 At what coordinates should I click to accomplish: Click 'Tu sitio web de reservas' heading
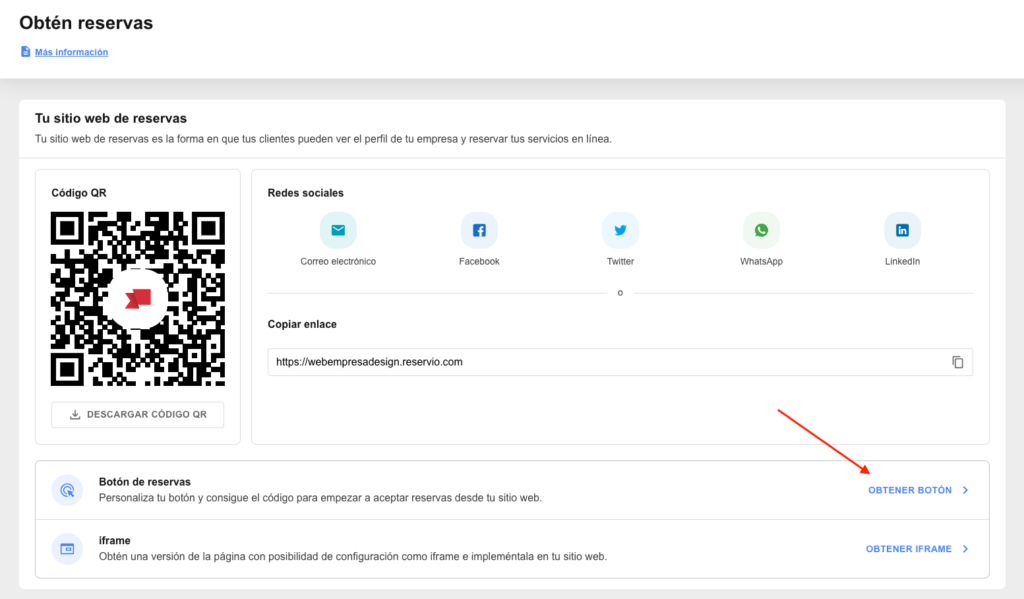[110, 118]
